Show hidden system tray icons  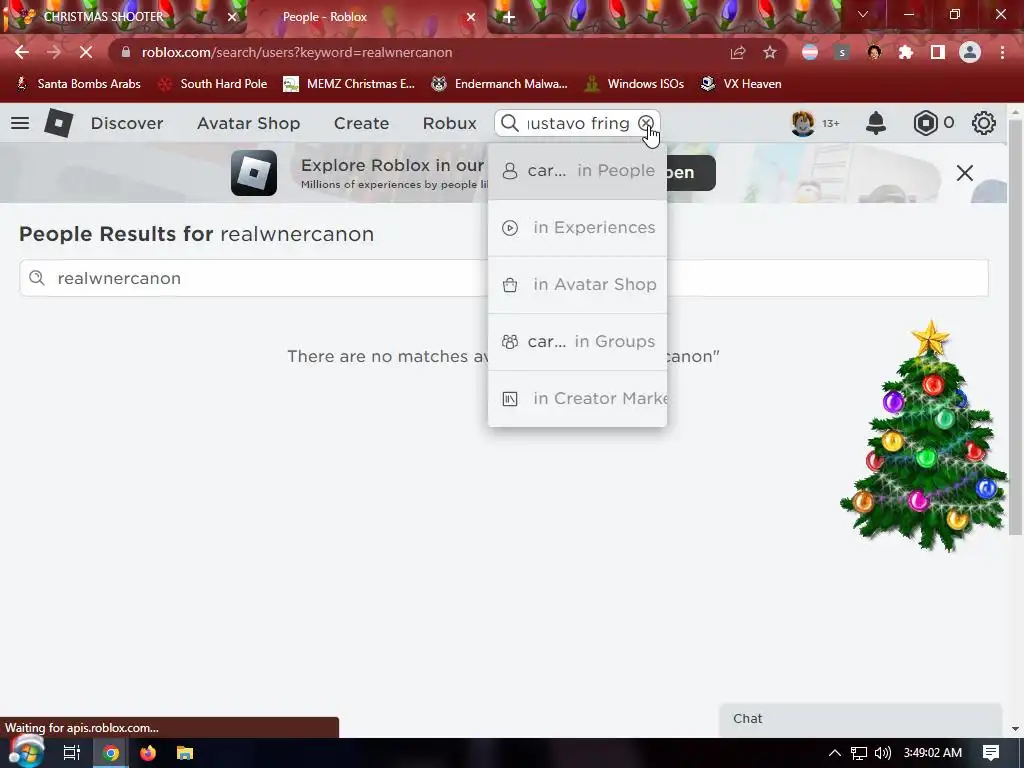click(835, 753)
